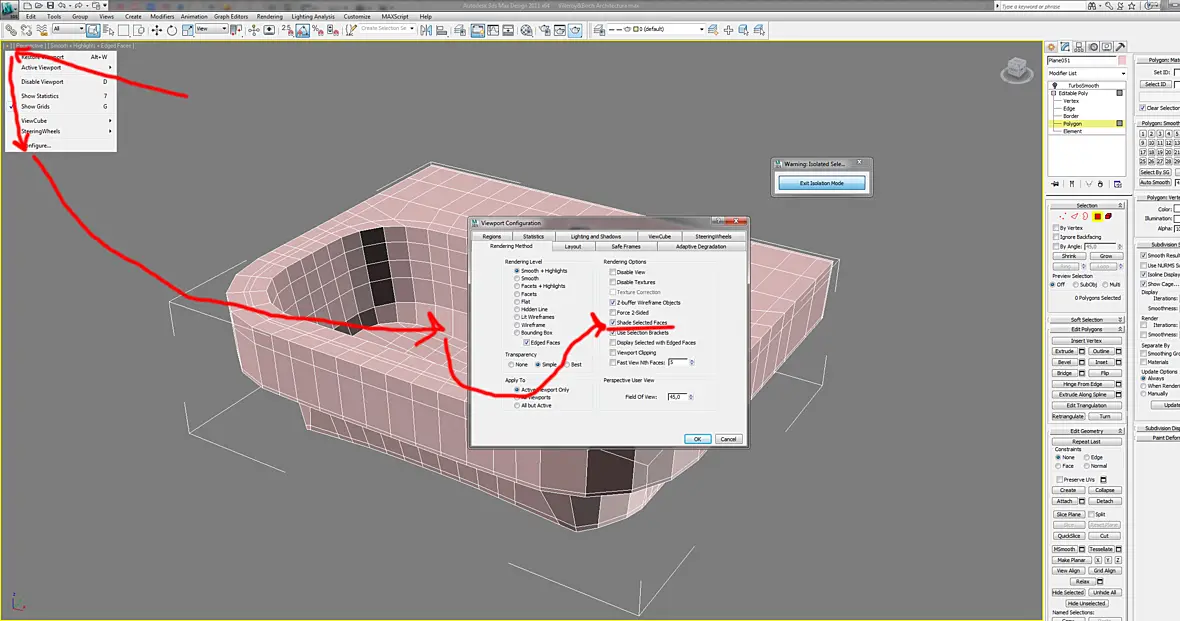The image size is (1180, 621).
Task: Choose All but Active radio option
Action: 517,406
